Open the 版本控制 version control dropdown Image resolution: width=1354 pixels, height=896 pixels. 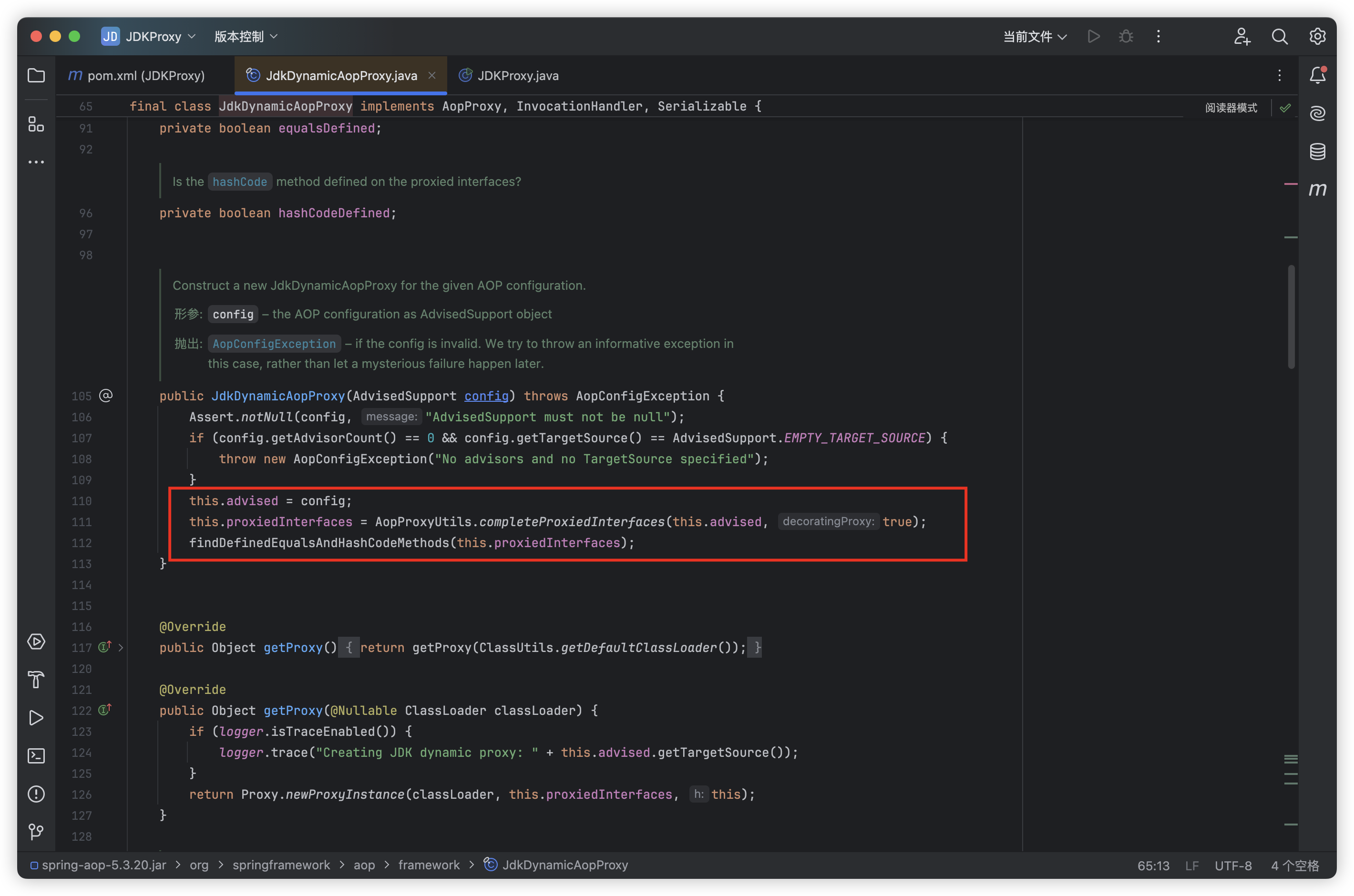(246, 37)
